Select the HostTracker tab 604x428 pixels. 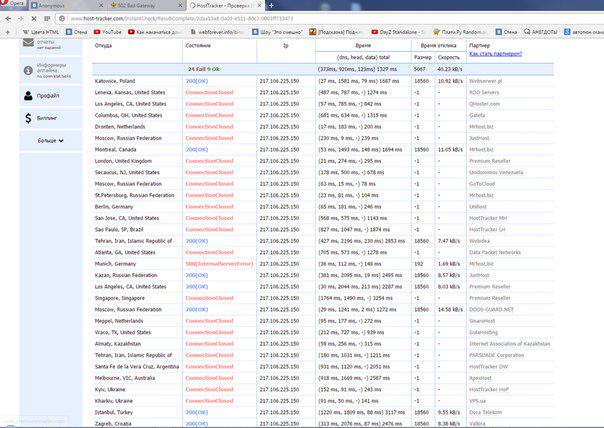tap(223, 5)
